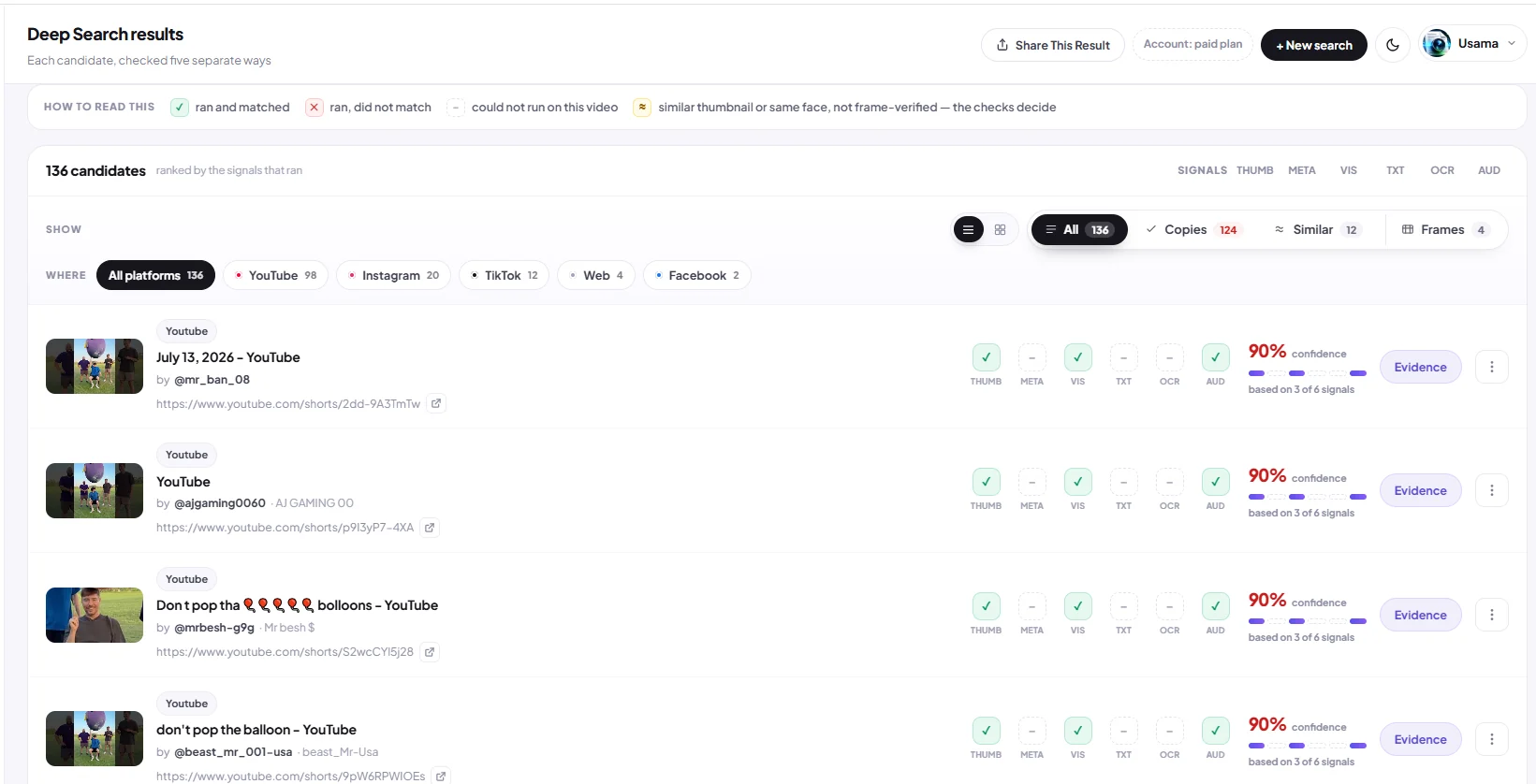This screenshot has width=1536, height=784.
Task: Open thumbnail of July 13, 2026 video
Action: pyautogui.click(x=95, y=366)
